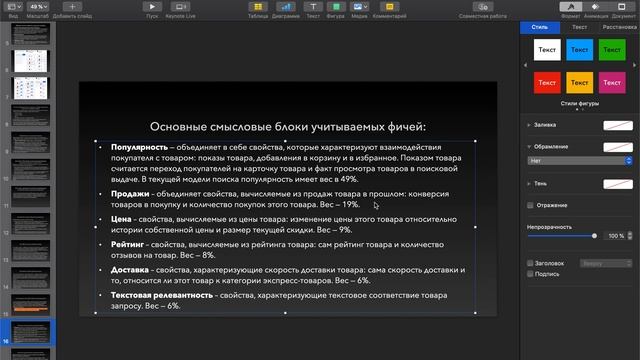Click the bold word 'Рейтинг' on slide

point(127,244)
